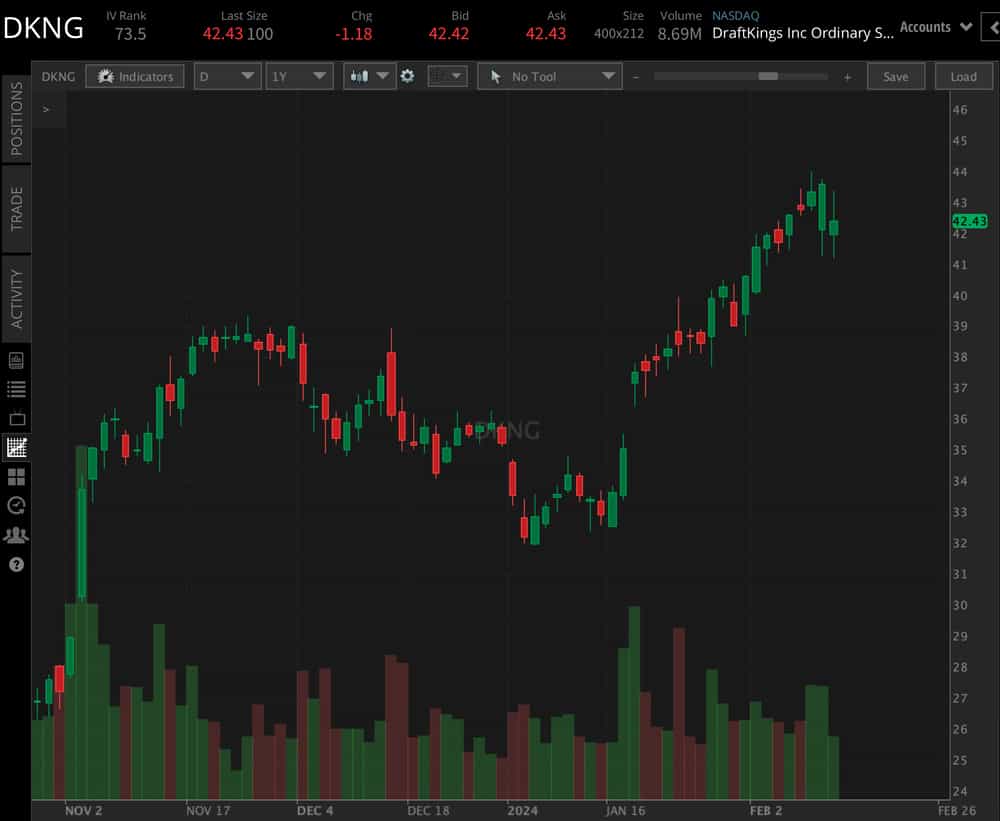Open the 1Y time range dropdown

[x=299, y=77]
